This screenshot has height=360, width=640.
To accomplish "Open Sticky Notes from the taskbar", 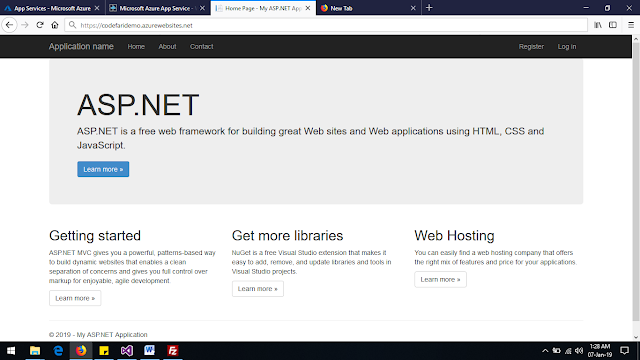I will click(x=104, y=351).
